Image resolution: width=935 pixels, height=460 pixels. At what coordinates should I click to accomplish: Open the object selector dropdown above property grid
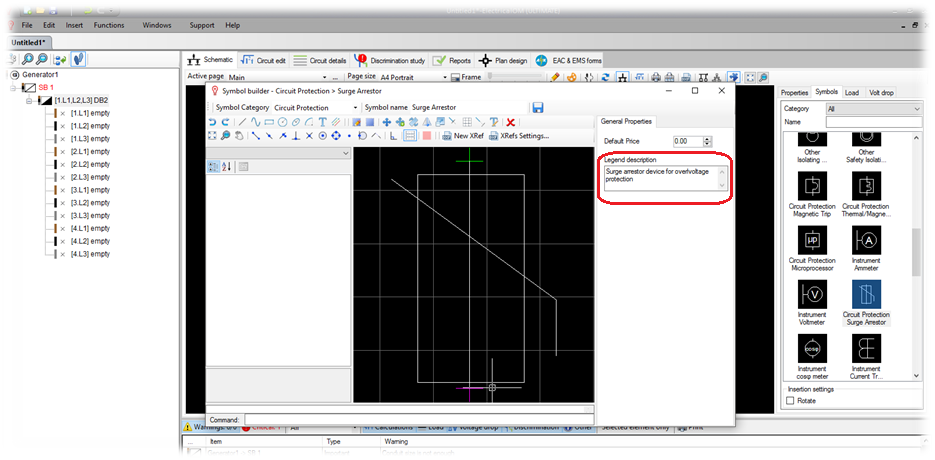pyautogui.click(x=346, y=153)
